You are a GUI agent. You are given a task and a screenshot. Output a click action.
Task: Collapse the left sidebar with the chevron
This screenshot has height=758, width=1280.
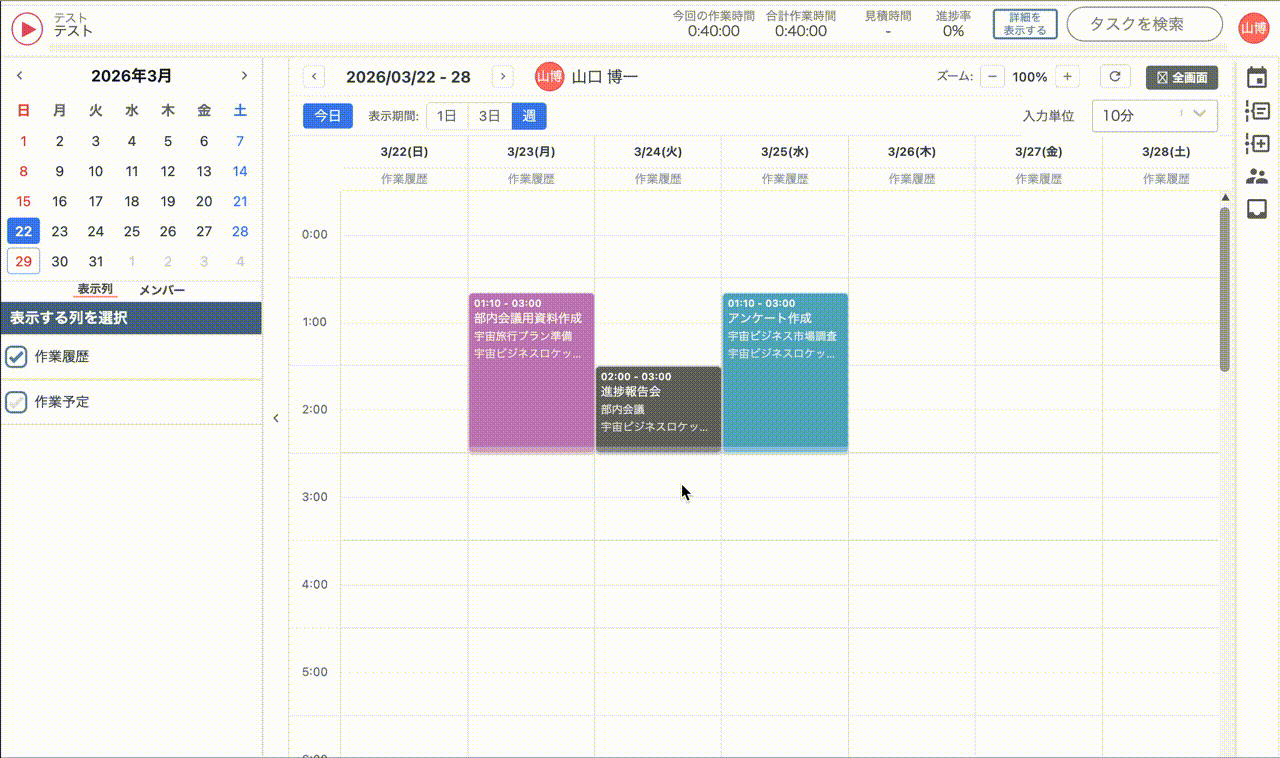coord(276,418)
